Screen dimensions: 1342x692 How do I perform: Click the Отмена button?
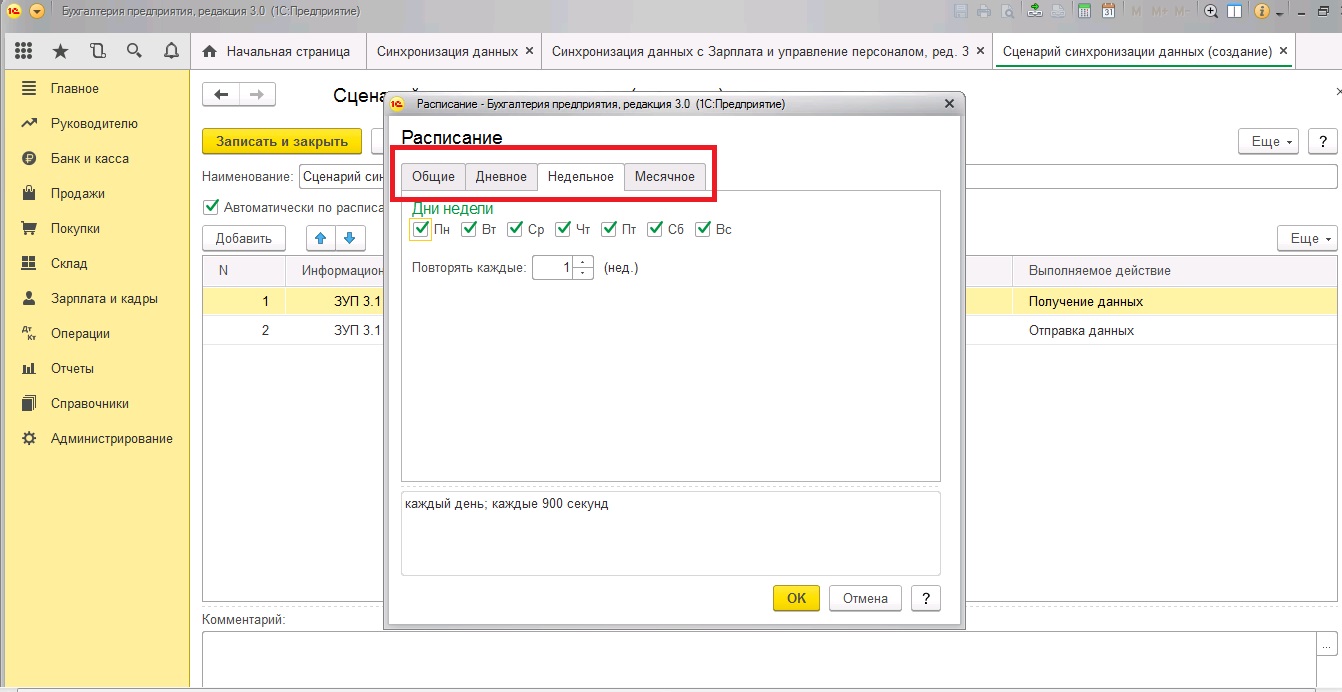[x=865, y=598]
